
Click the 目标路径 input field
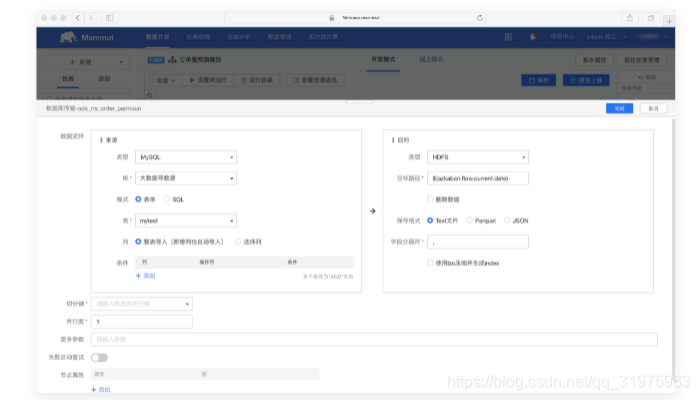[x=478, y=178]
